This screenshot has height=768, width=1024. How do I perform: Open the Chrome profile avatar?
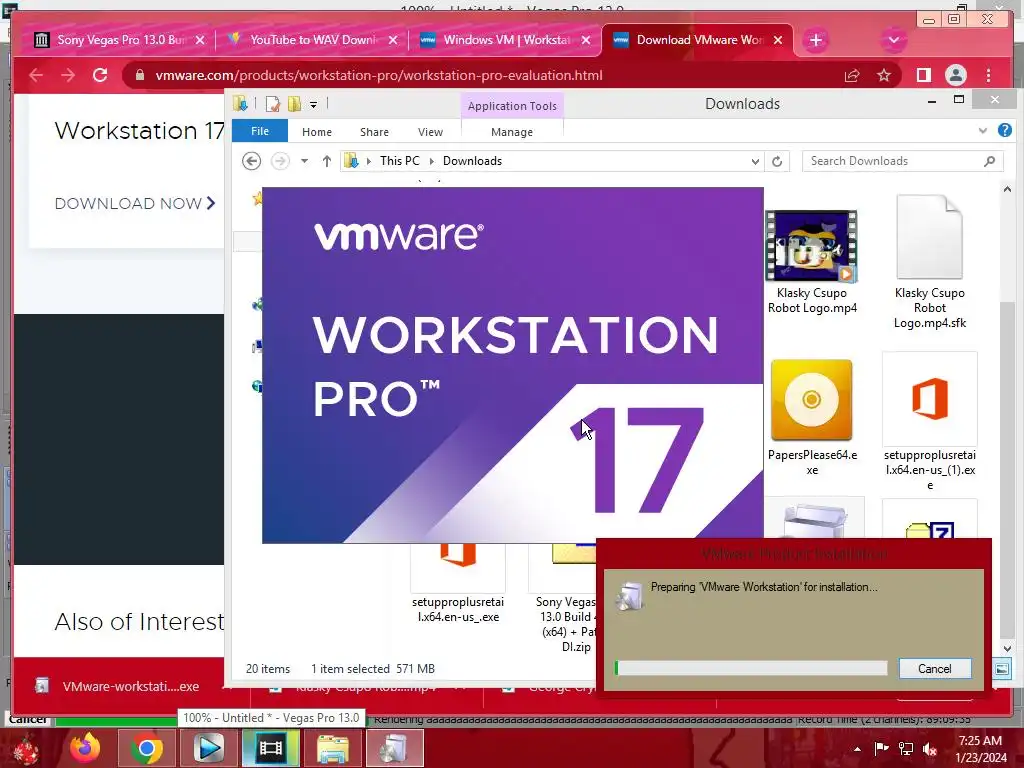(956, 76)
